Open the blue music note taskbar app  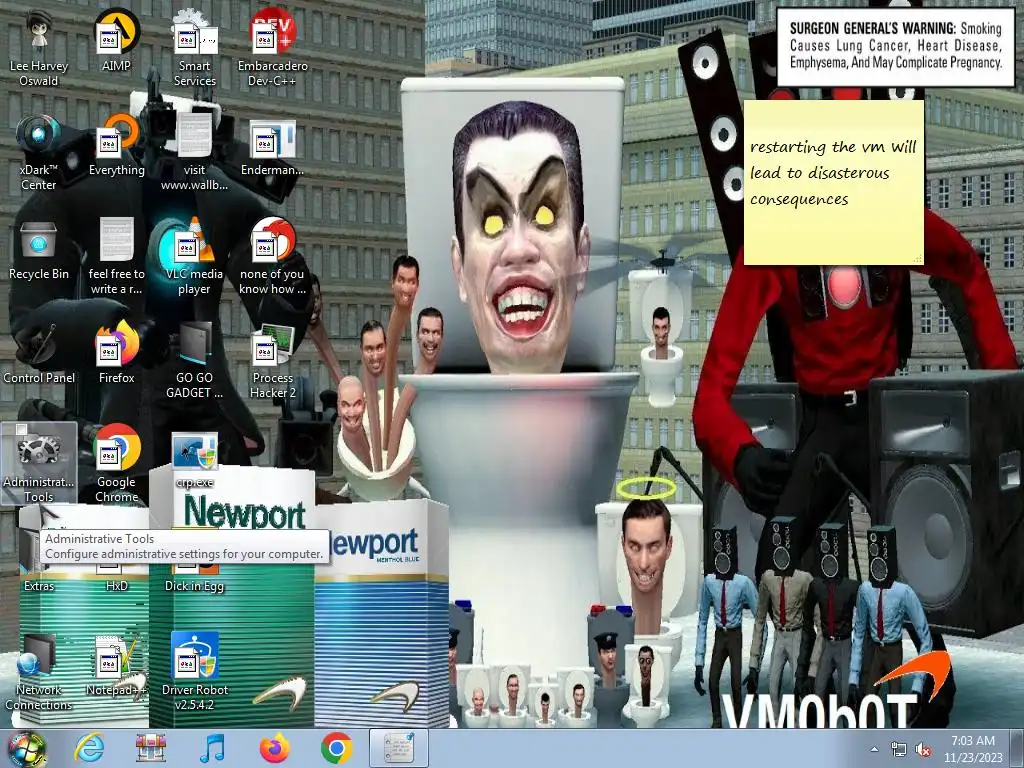(x=212, y=748)
